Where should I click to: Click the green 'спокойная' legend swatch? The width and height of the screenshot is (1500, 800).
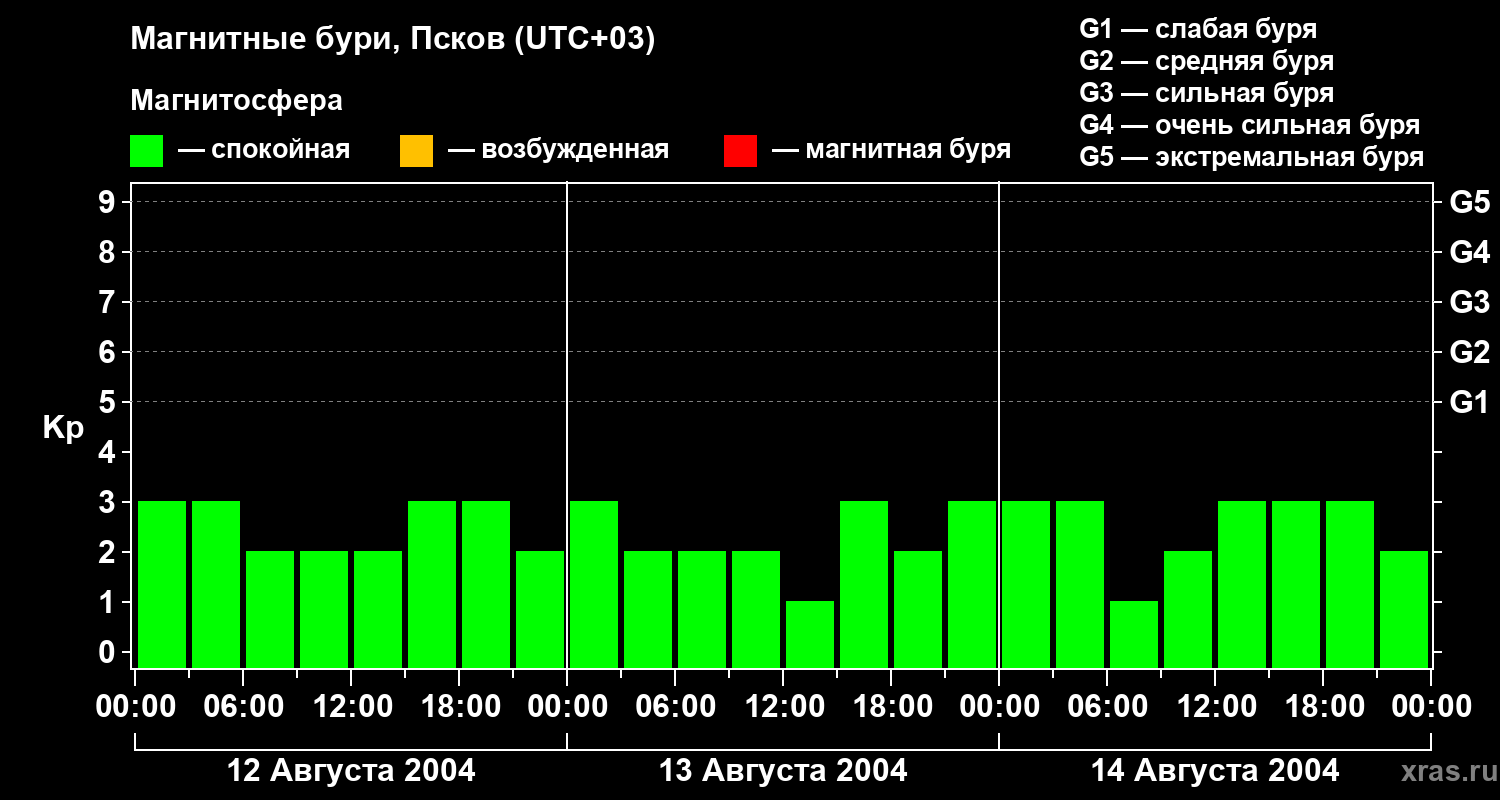tap(147, 151)
